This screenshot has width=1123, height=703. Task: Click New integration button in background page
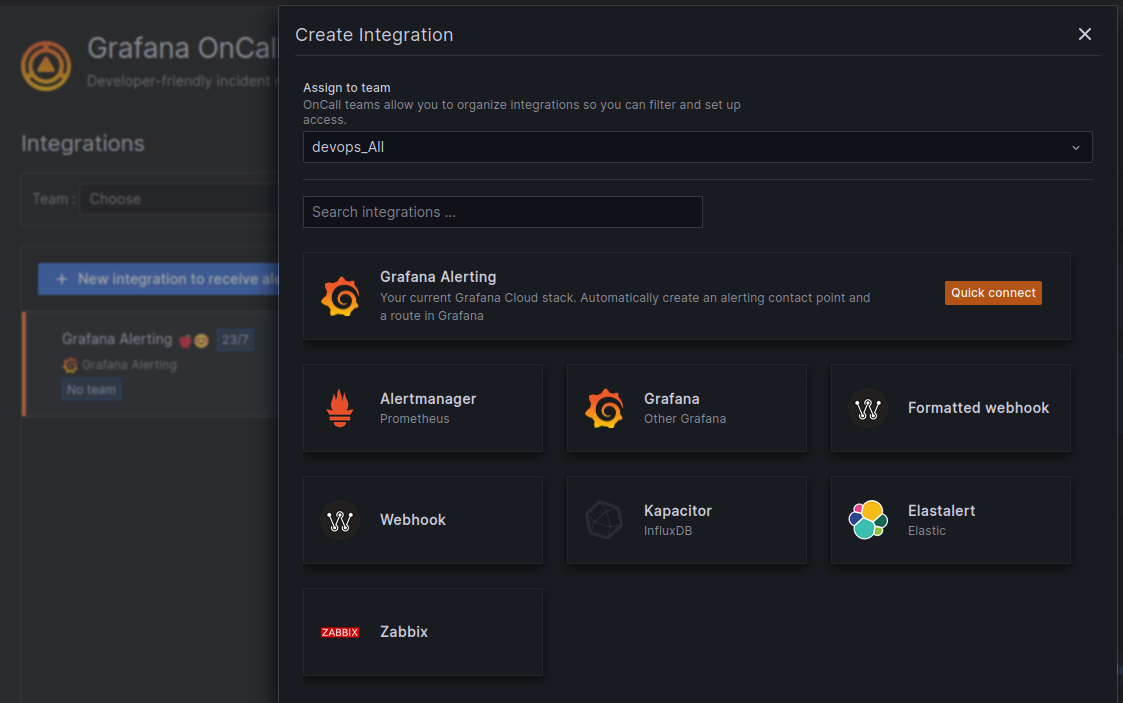click(x=158, y=279)
